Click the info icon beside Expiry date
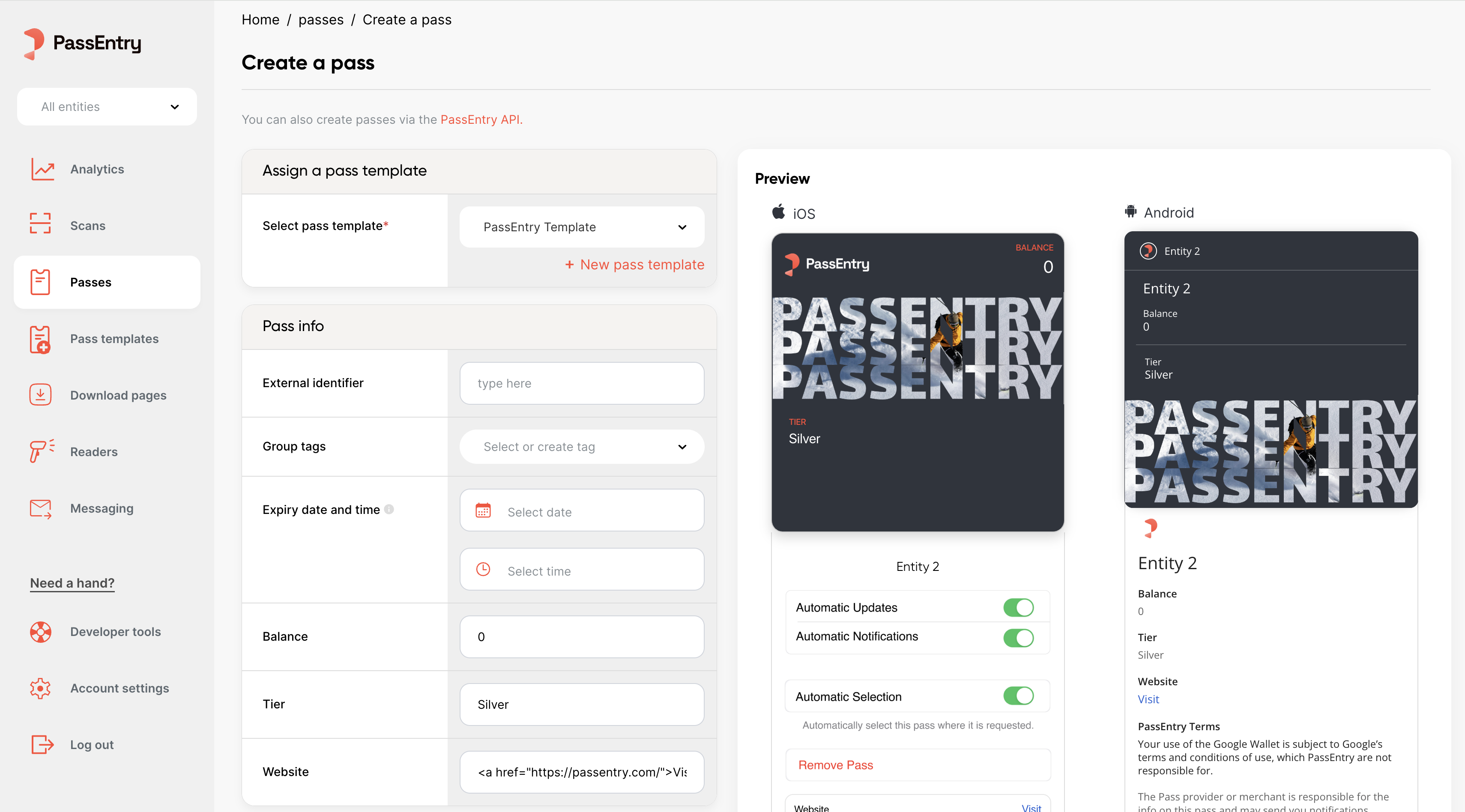Screen dimensions: 1465x812 (389, 510)
